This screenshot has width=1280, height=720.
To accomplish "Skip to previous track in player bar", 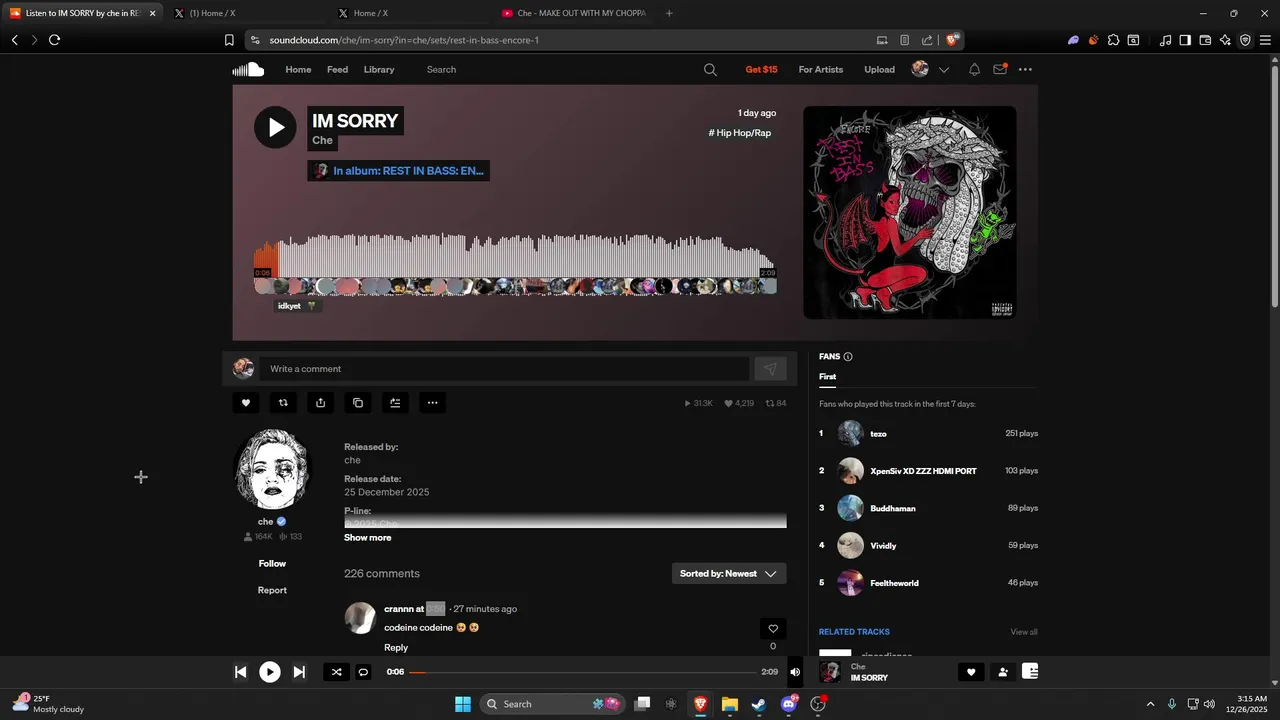I will coord(240,672).
